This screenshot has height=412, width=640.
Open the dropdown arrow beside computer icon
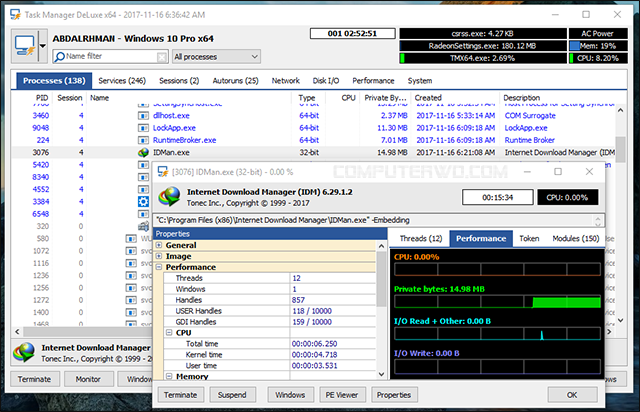tap(43, 46)
